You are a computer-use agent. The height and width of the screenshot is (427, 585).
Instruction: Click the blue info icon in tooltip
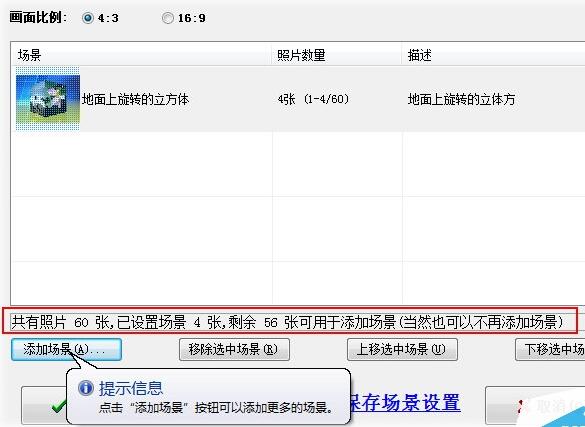tap(86, 388)
